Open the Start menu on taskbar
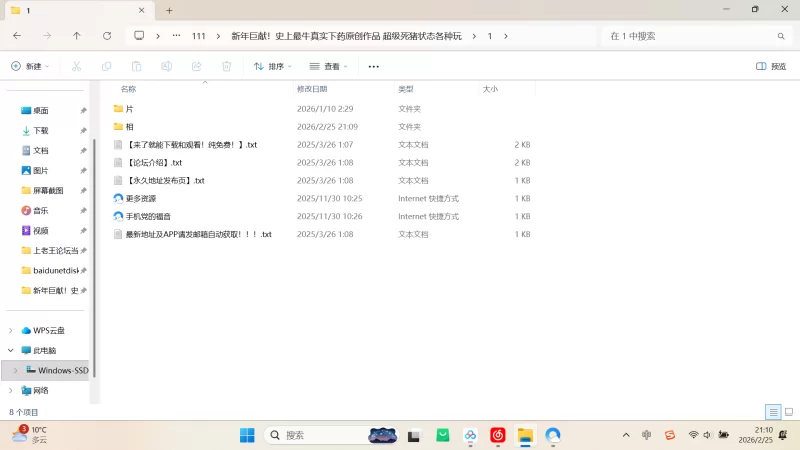The height and width of the screenshot is (450, 800). click(247, 435)
